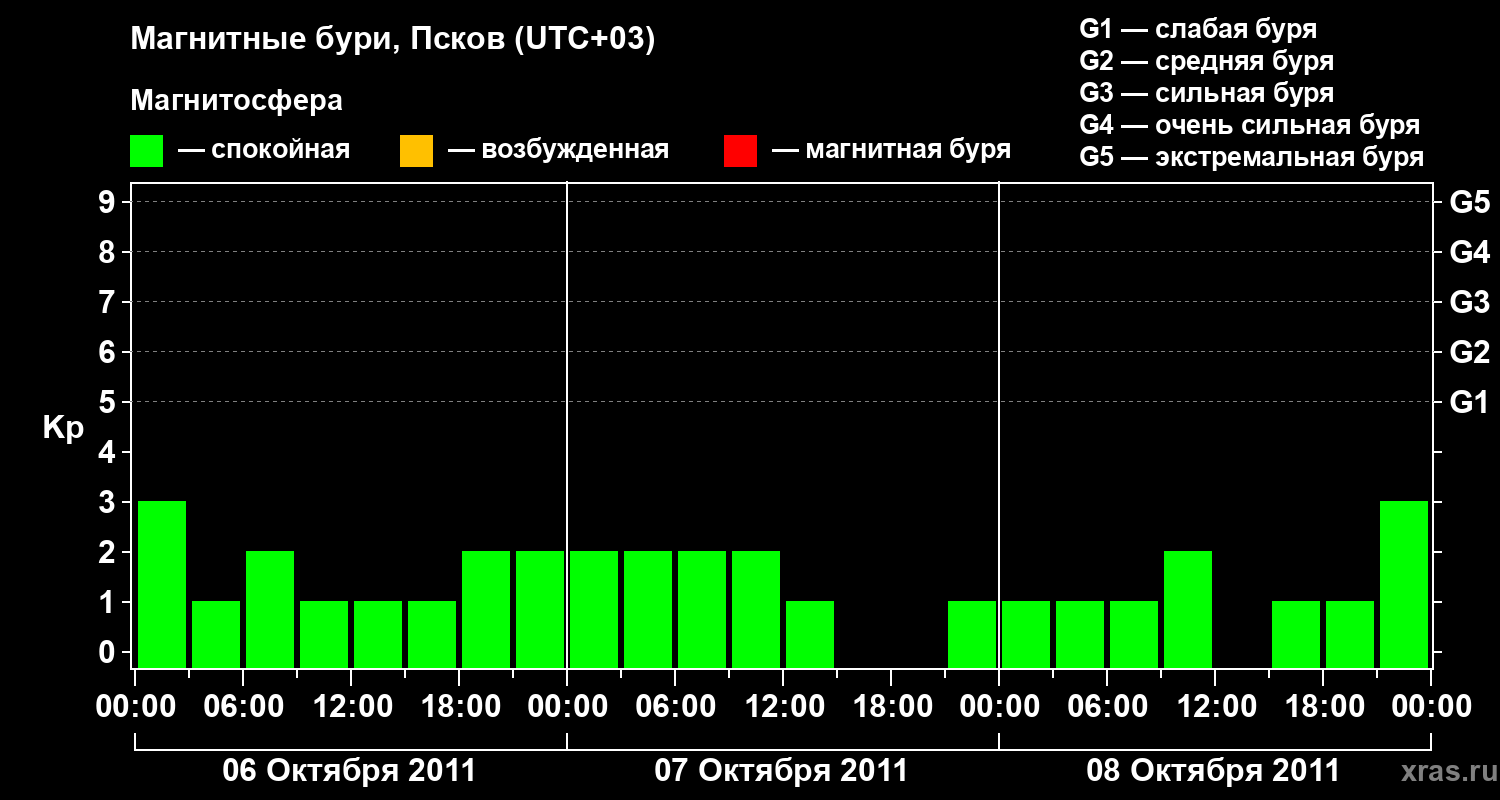Click the Kp 2 bar at 09:00 on 08 October

tap(1188, 609)
